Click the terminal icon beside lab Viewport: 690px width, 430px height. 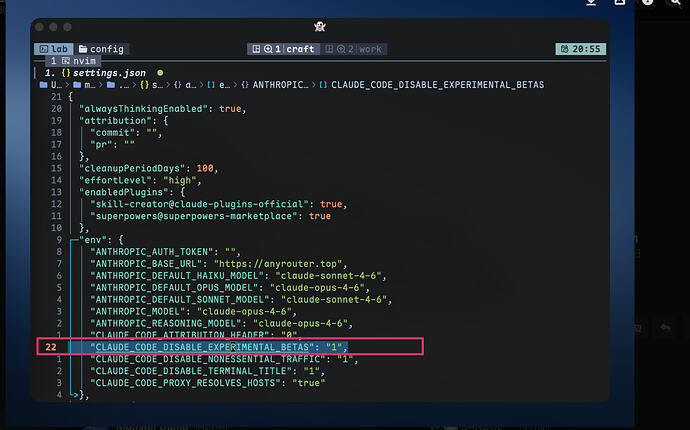coord(44,49)
